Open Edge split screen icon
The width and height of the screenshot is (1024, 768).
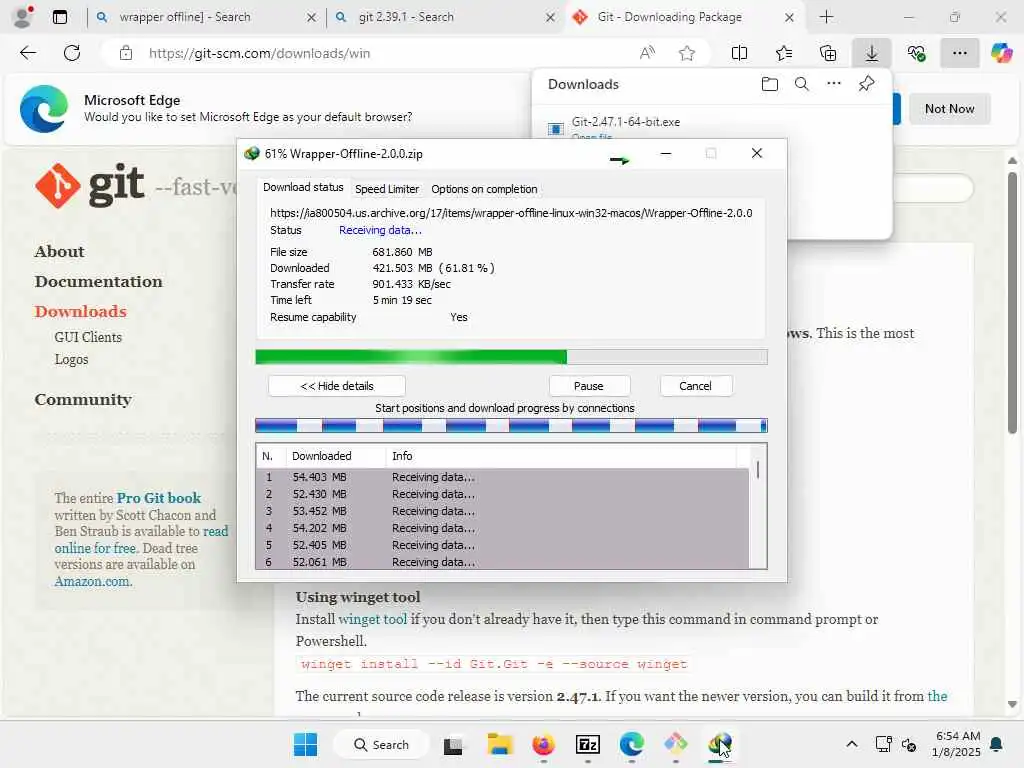(x=739, y=53)
